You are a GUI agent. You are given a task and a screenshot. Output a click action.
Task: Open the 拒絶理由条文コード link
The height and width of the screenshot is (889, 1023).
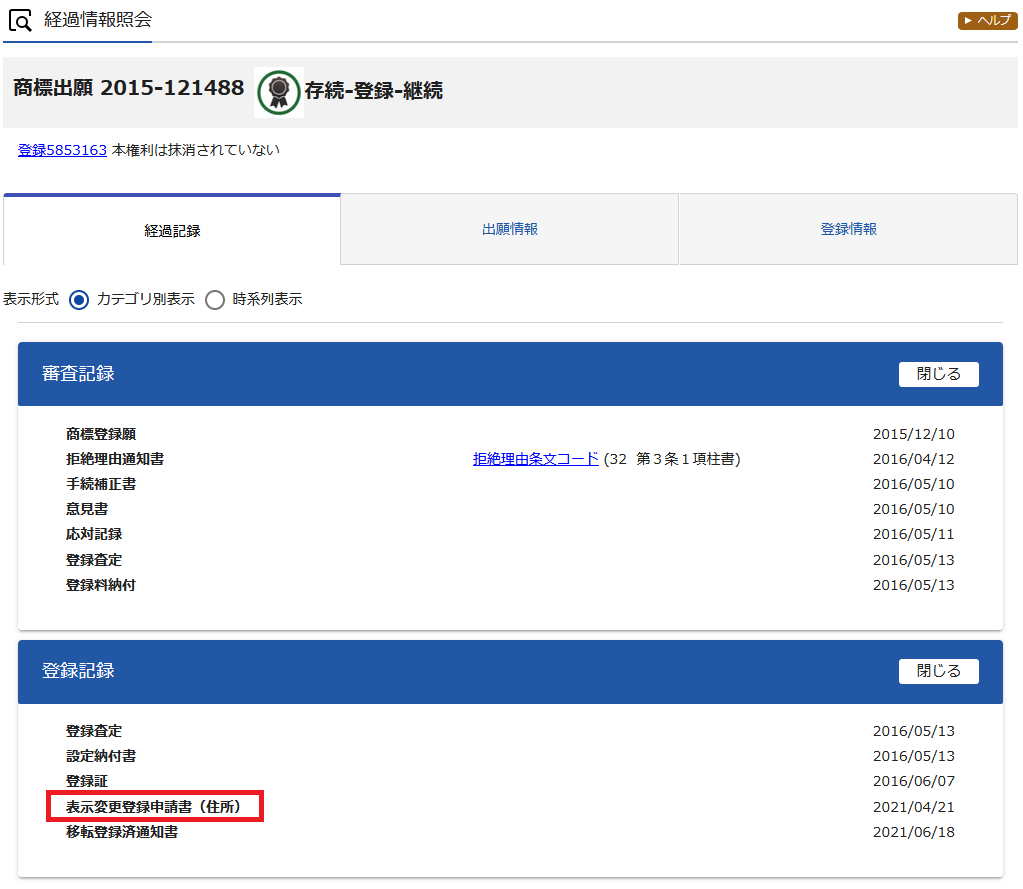536,459
